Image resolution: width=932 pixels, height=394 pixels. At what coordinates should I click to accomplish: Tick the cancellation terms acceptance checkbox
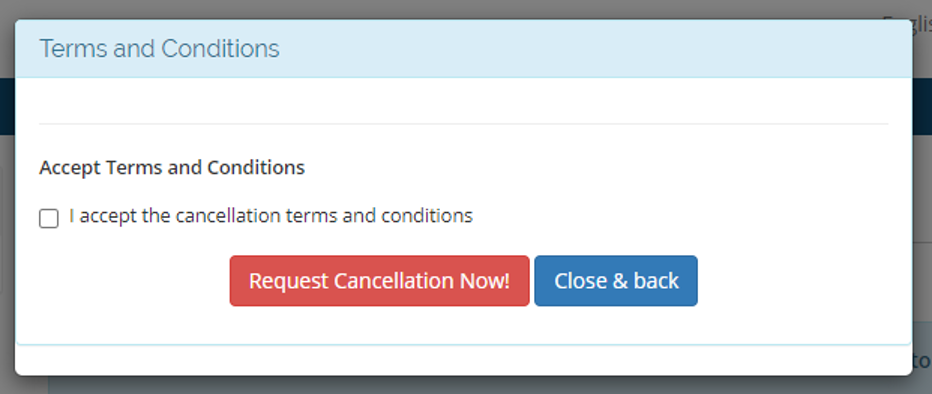click(49, 218)
